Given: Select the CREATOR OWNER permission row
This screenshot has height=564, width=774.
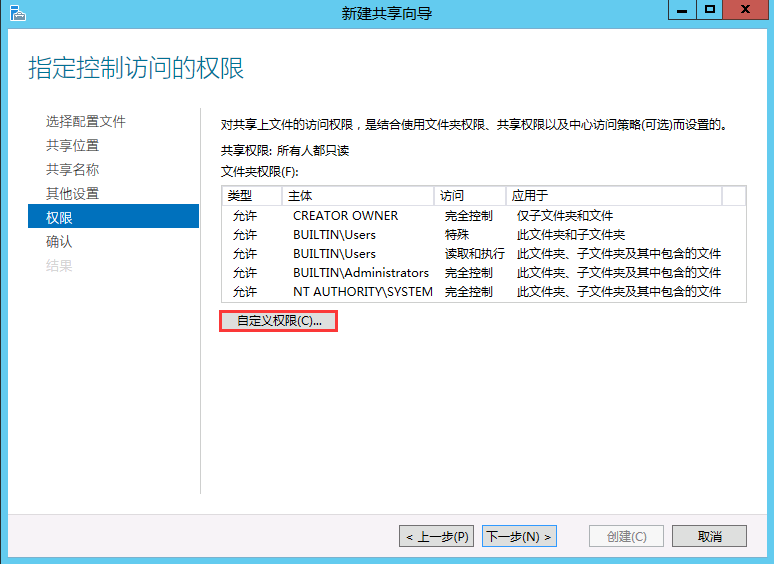Looking at the screenshot, I should click(x=345, y=216).
